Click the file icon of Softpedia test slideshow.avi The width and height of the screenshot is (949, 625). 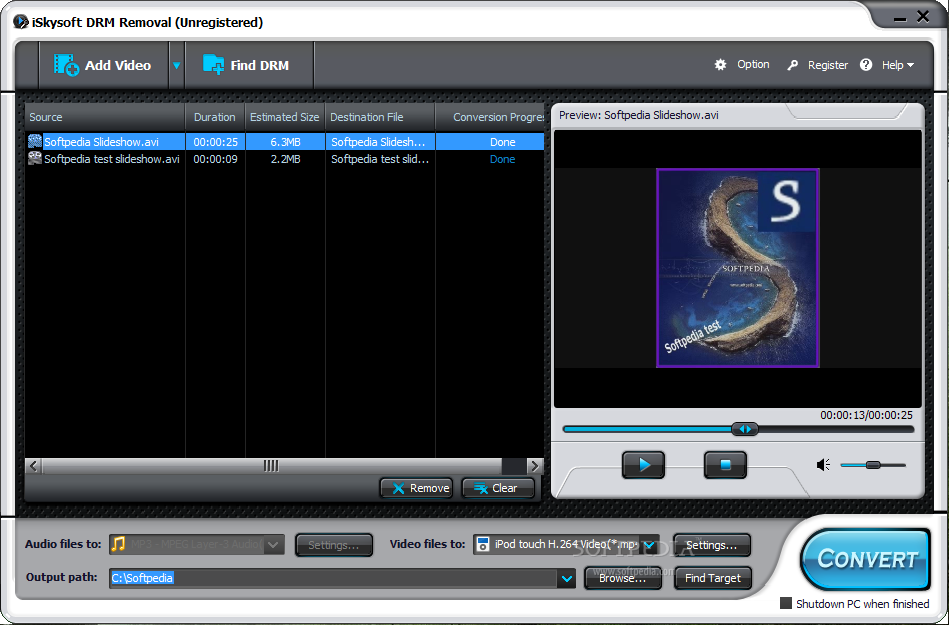pyautogui.click(x=35, y=159)
